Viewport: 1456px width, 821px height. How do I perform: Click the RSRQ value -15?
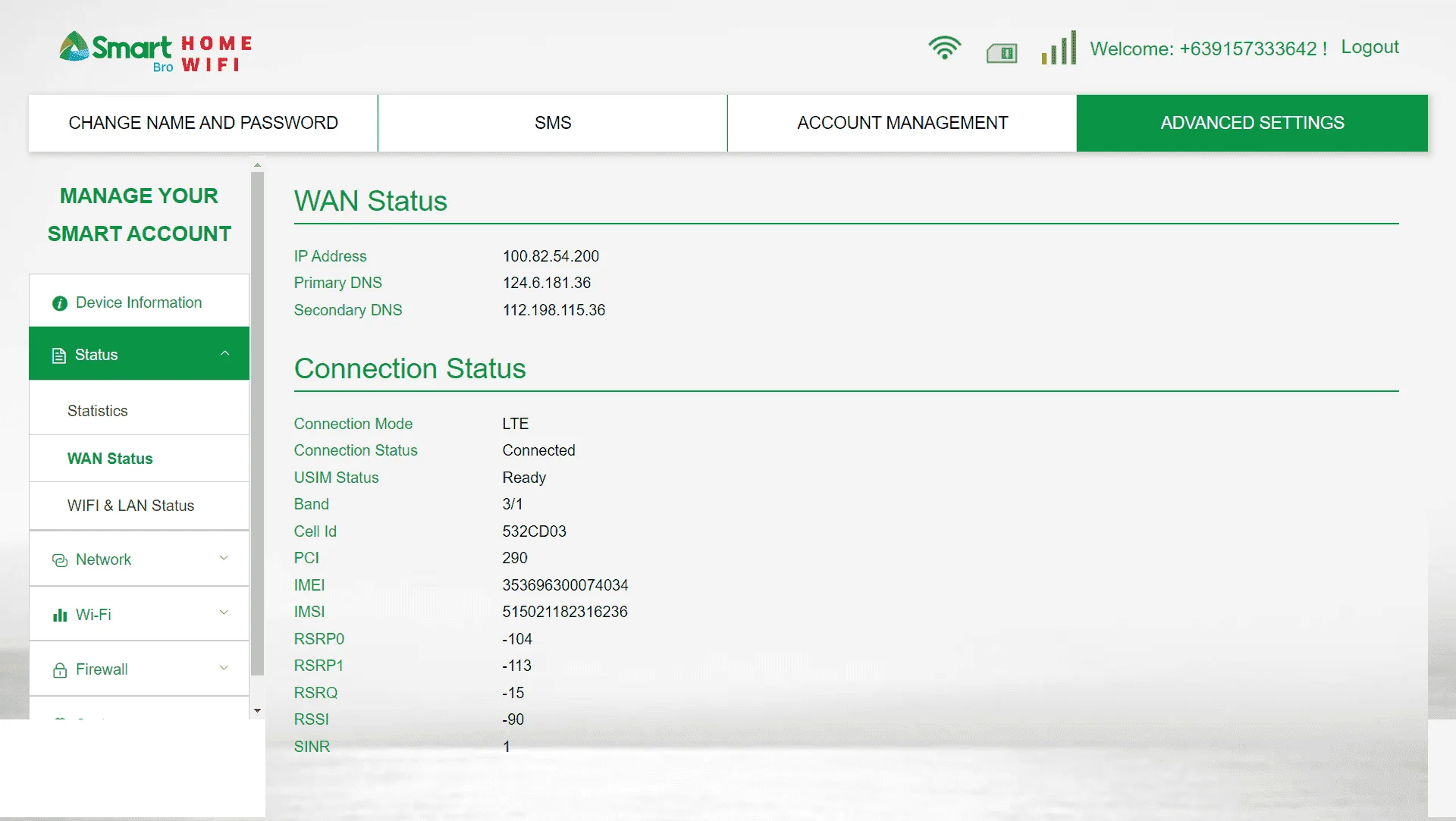coord(513,693)
